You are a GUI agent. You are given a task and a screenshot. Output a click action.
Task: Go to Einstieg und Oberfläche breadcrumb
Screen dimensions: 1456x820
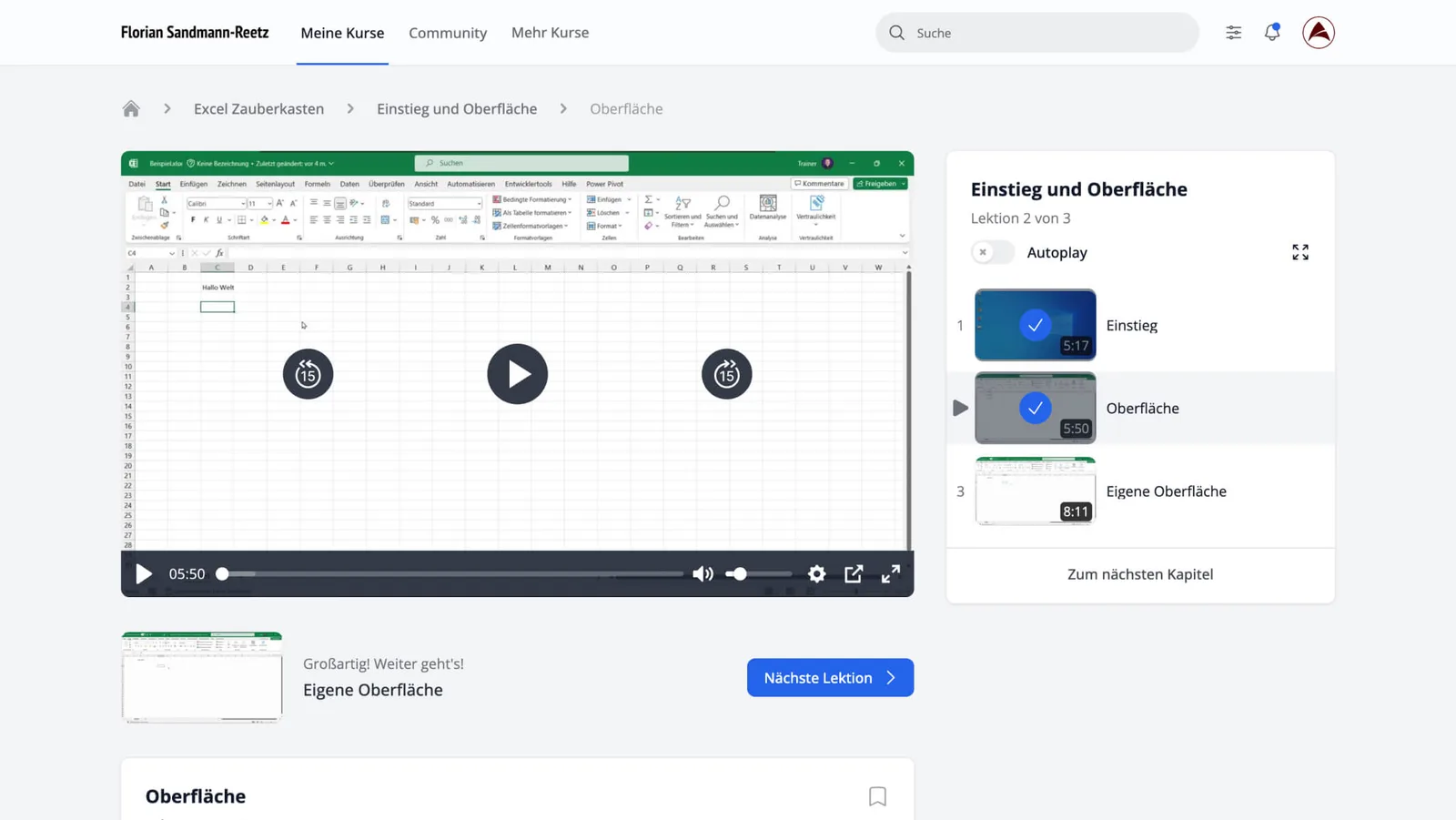[457, 109]
